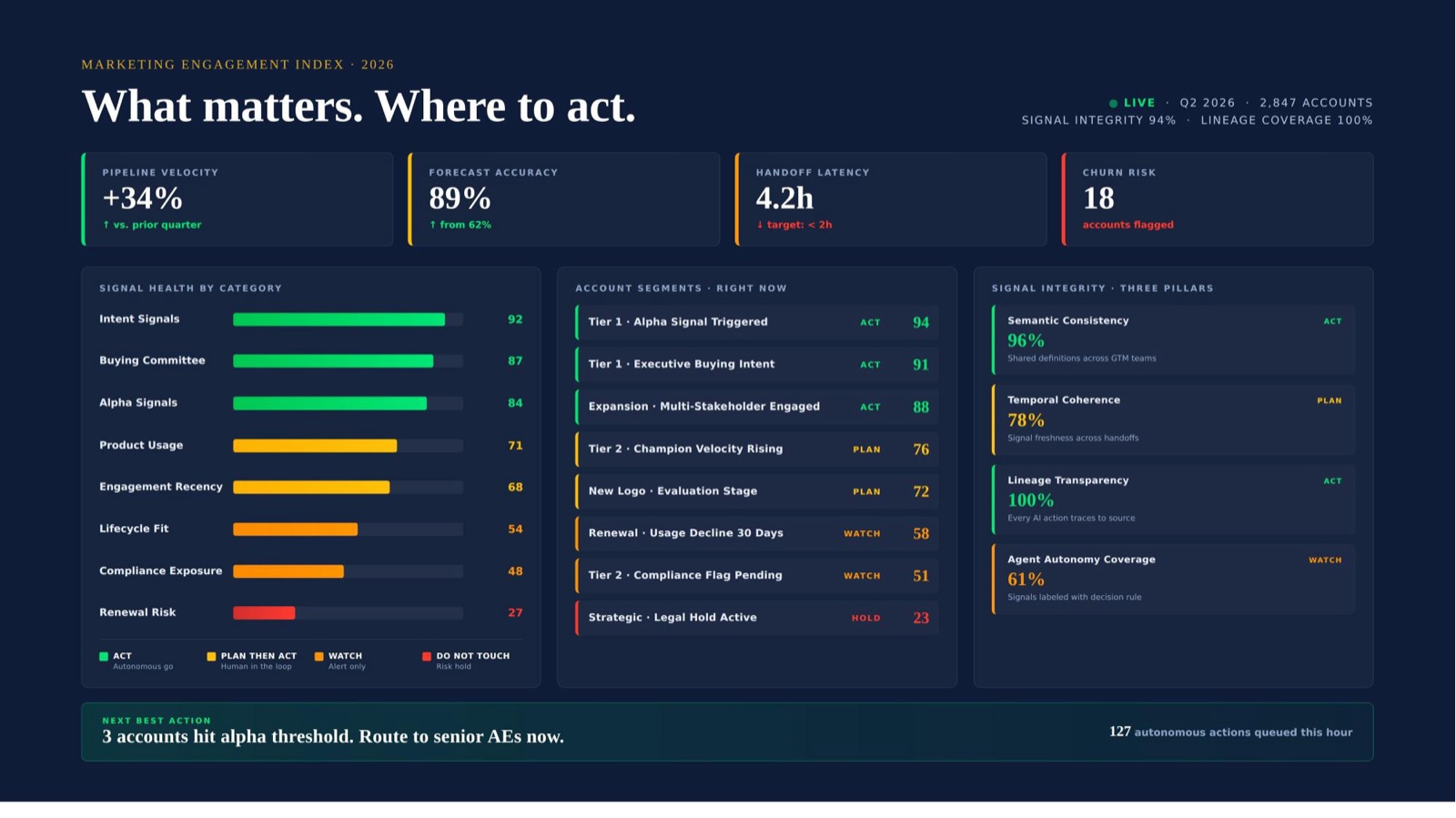Click Signal Integrity · Three Pillars heading
The height and width of the screenshot is (818, 1456).
(x=1102, y=288)
